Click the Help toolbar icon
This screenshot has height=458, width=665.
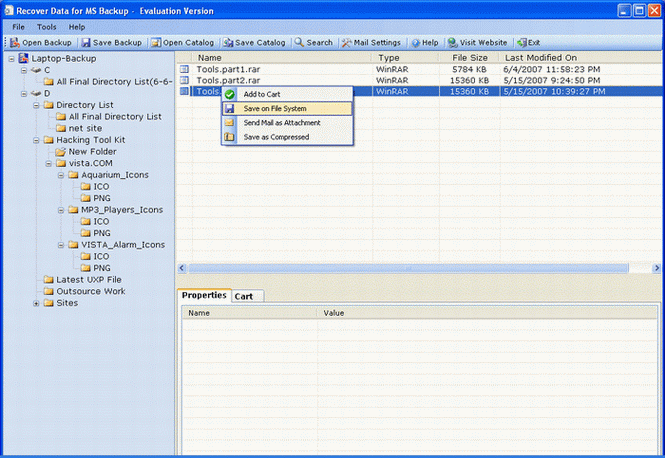point(415,43)
